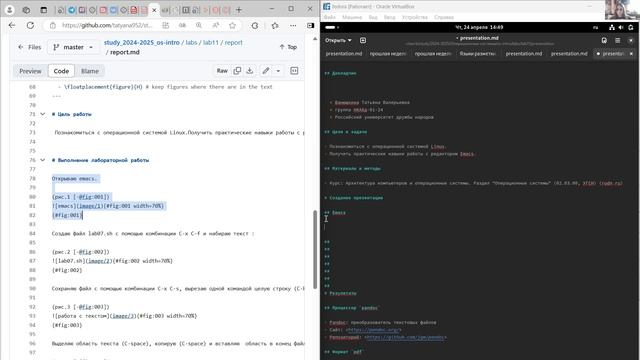
Task: Edit the file with pencil icon
Action: tap(266, 71)
